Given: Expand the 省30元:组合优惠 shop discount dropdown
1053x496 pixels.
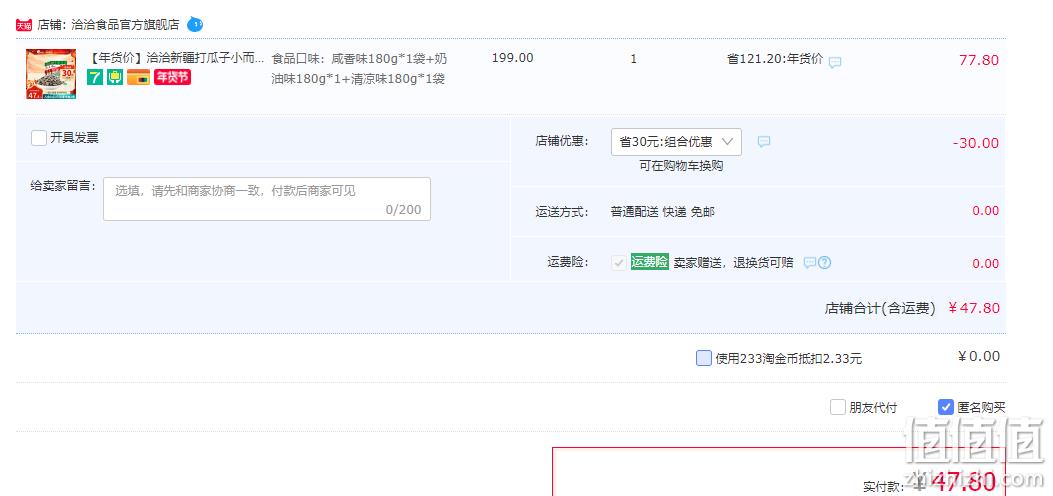Looking at the screenshot, I should click(x=676, y=142).
